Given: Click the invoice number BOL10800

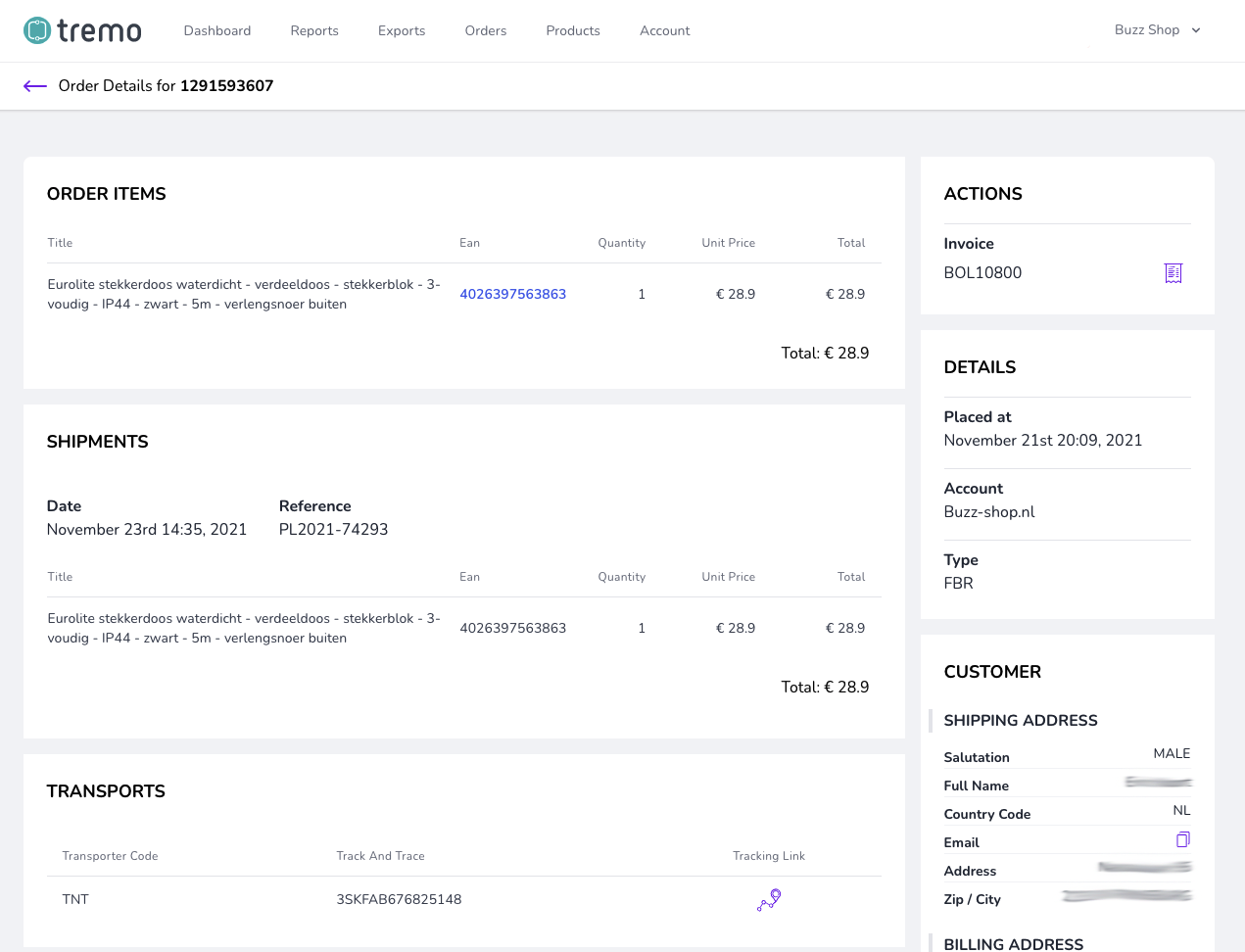Looking at the screenshot, I should (x=982, y=273).
